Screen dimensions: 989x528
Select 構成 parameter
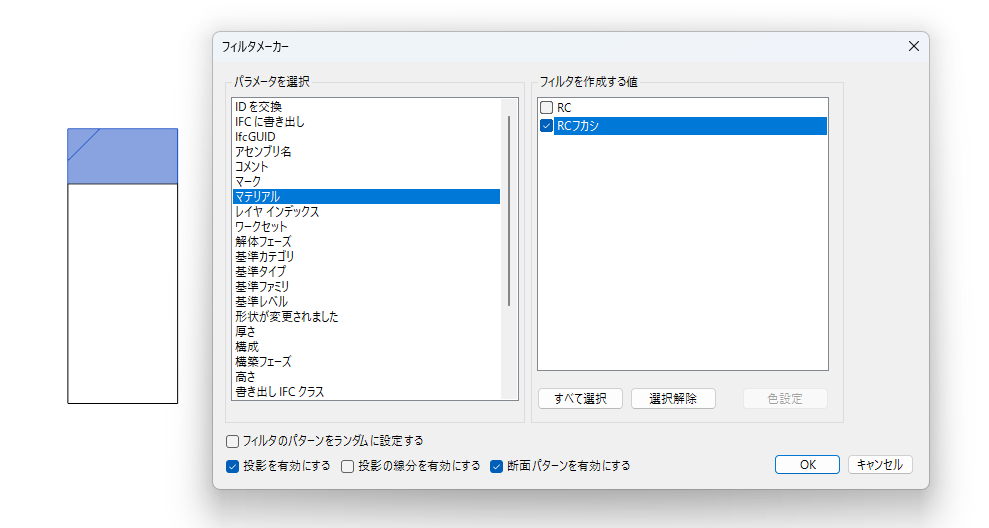click(x=366, y=347)
